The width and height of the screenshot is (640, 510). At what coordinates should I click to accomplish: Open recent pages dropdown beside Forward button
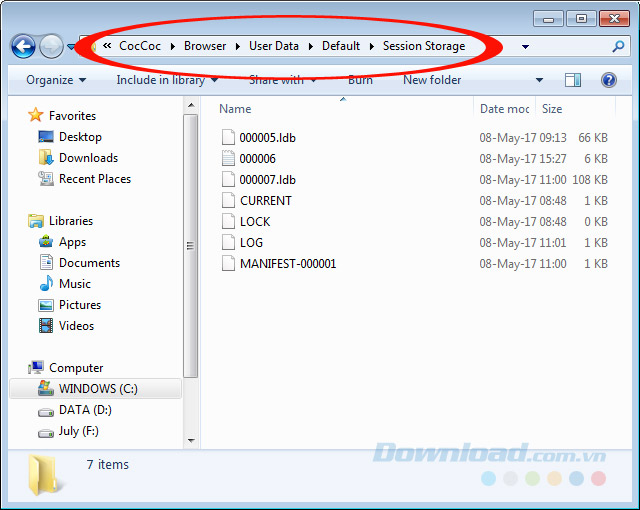(x=70, y=47)
